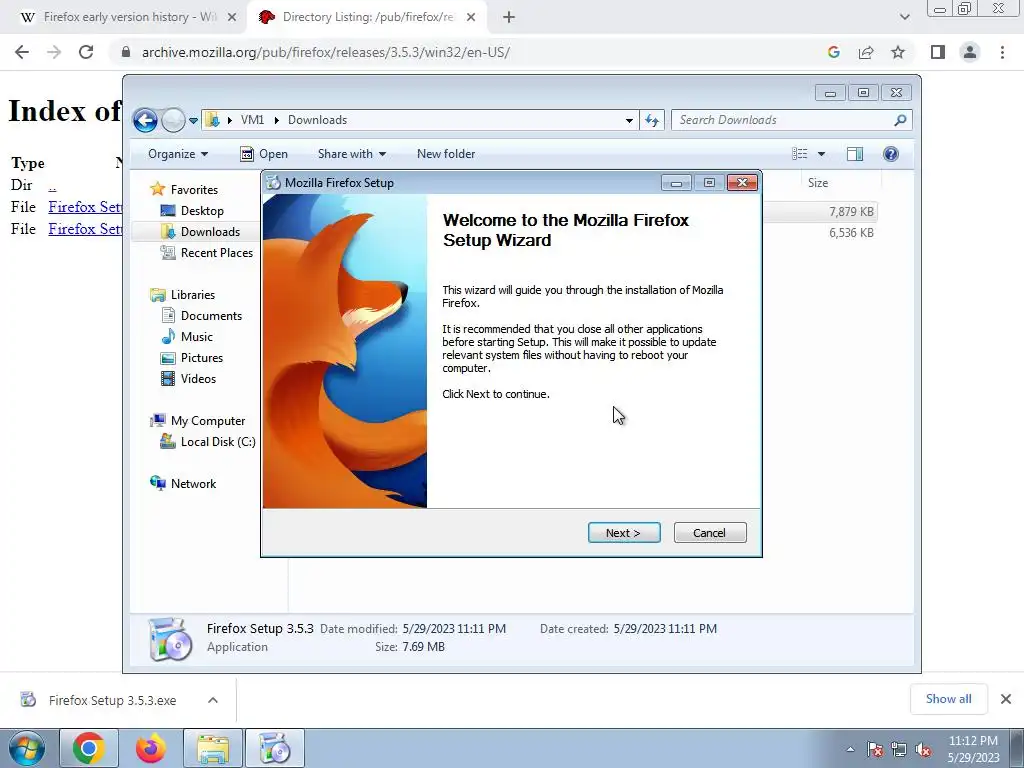
Task: Focus the Search Downloads field
Action: pos(783,120)
